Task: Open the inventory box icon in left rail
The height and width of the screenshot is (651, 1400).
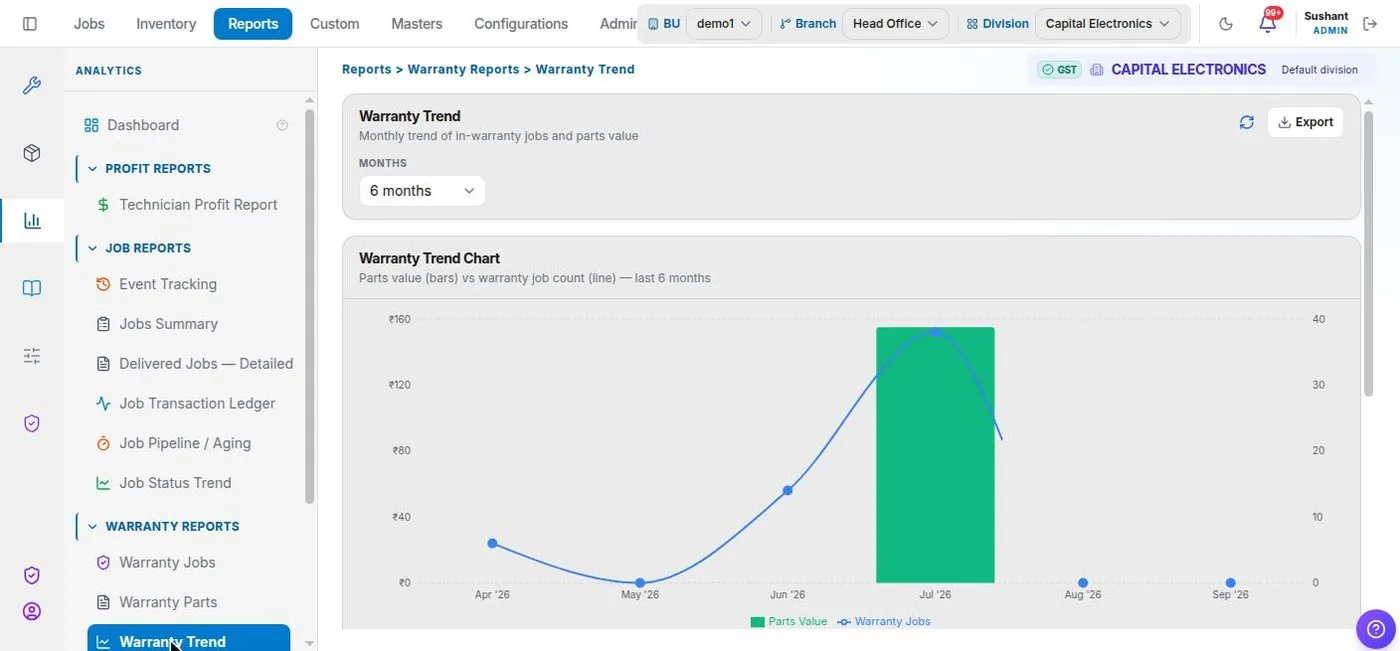Action: tap(32, 153)
